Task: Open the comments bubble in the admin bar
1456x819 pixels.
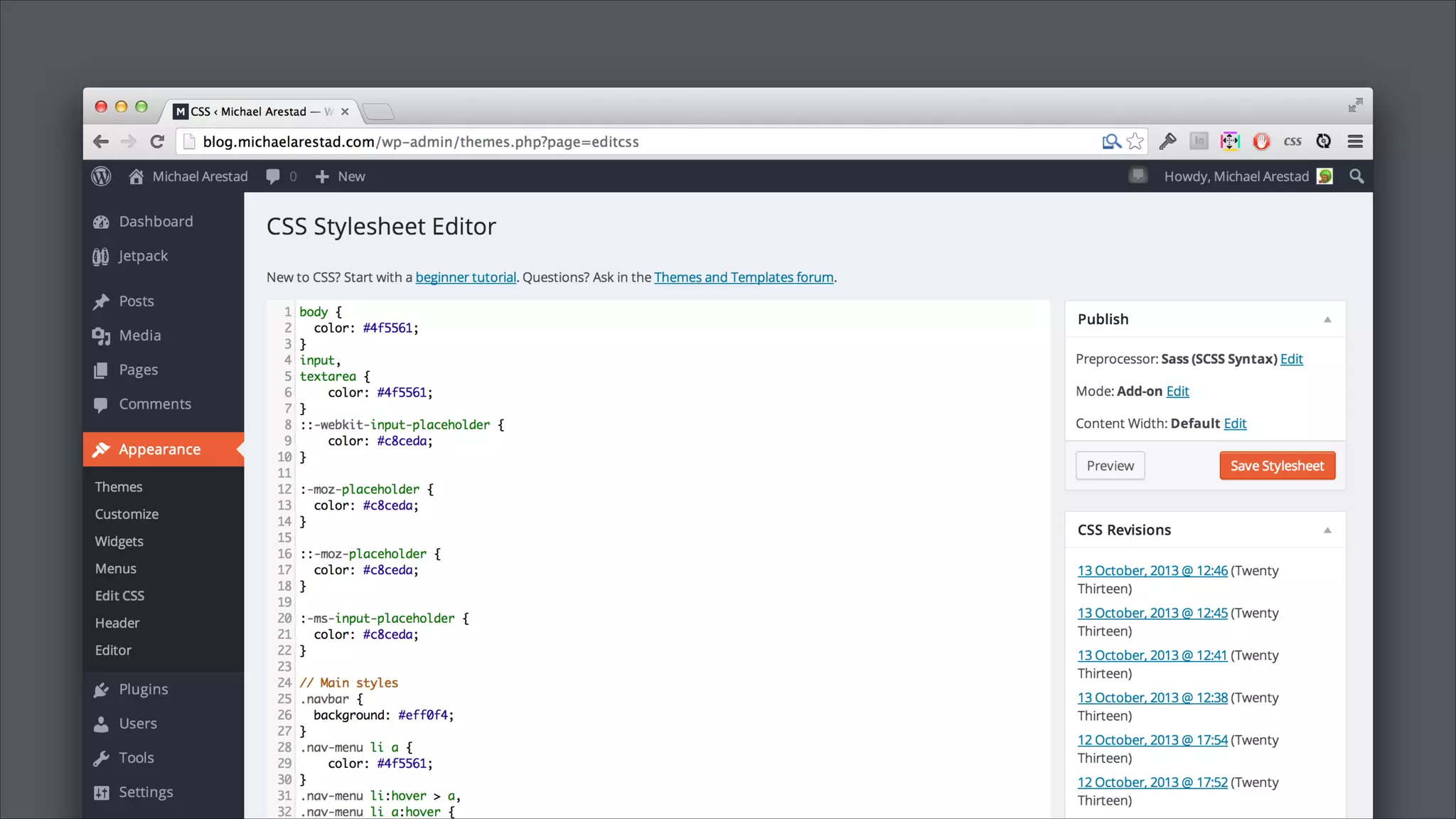Action: pos(273,176)
